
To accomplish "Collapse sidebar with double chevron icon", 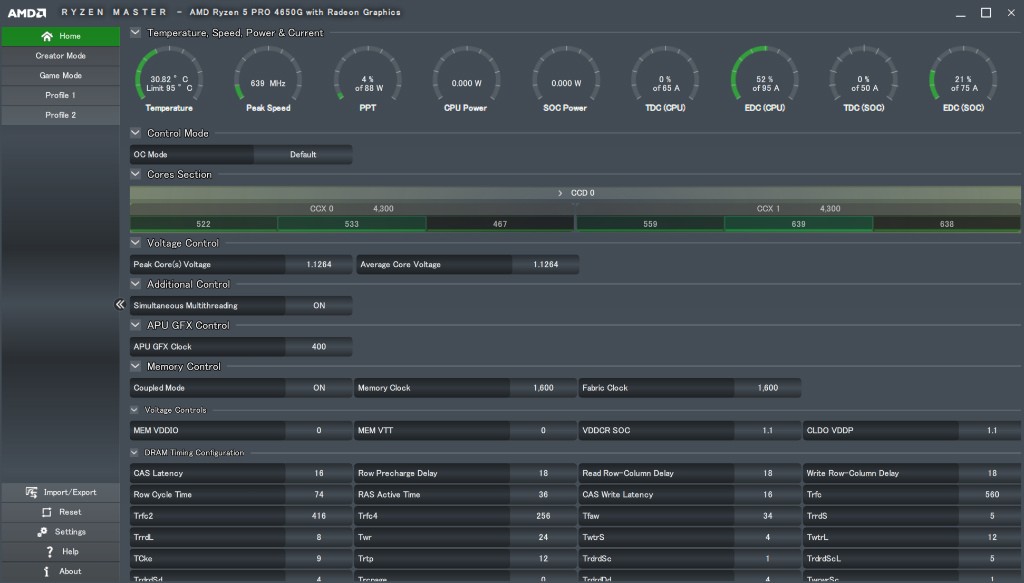I will [119, 305].
